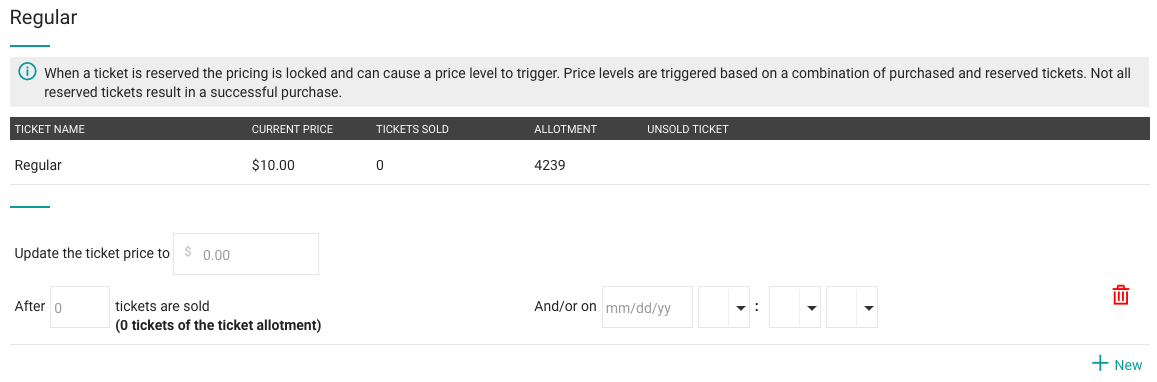The image size is (1157, 382).
Task: Open the hour dropdown
Action: [724, 307]
